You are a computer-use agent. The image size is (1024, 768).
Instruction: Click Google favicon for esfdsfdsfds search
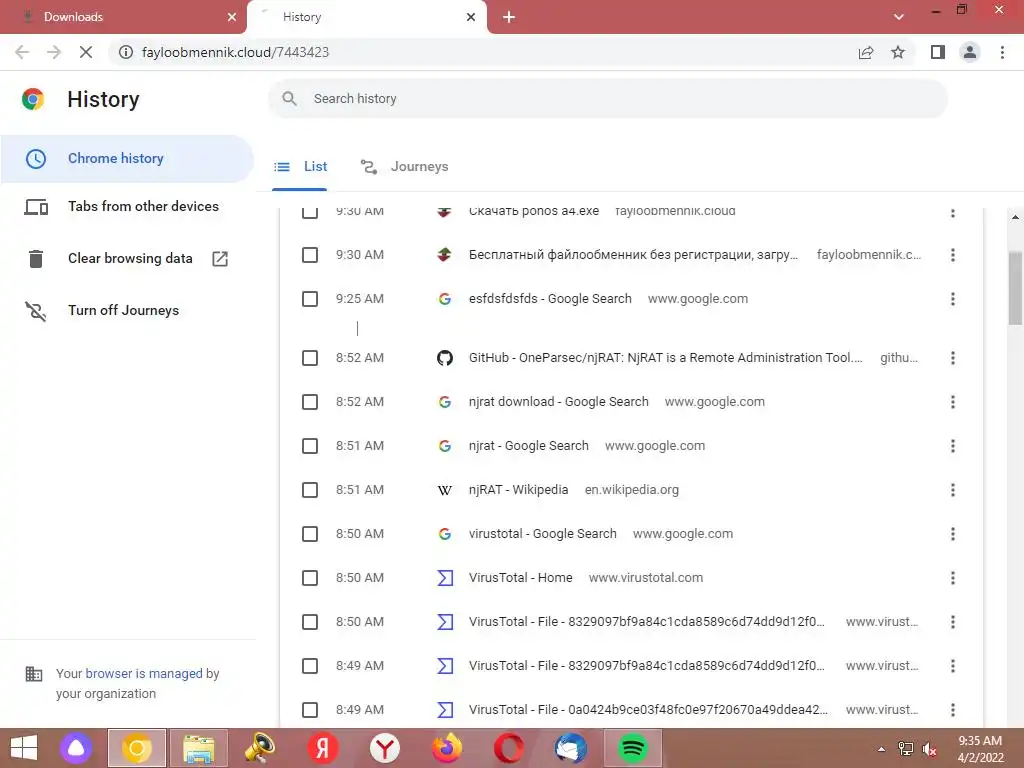tap(445, 299)
